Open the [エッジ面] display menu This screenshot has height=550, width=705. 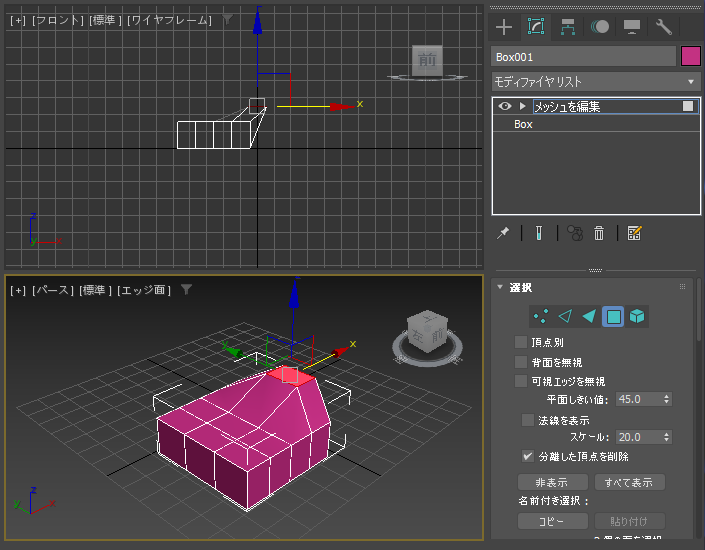click(144, 291)
